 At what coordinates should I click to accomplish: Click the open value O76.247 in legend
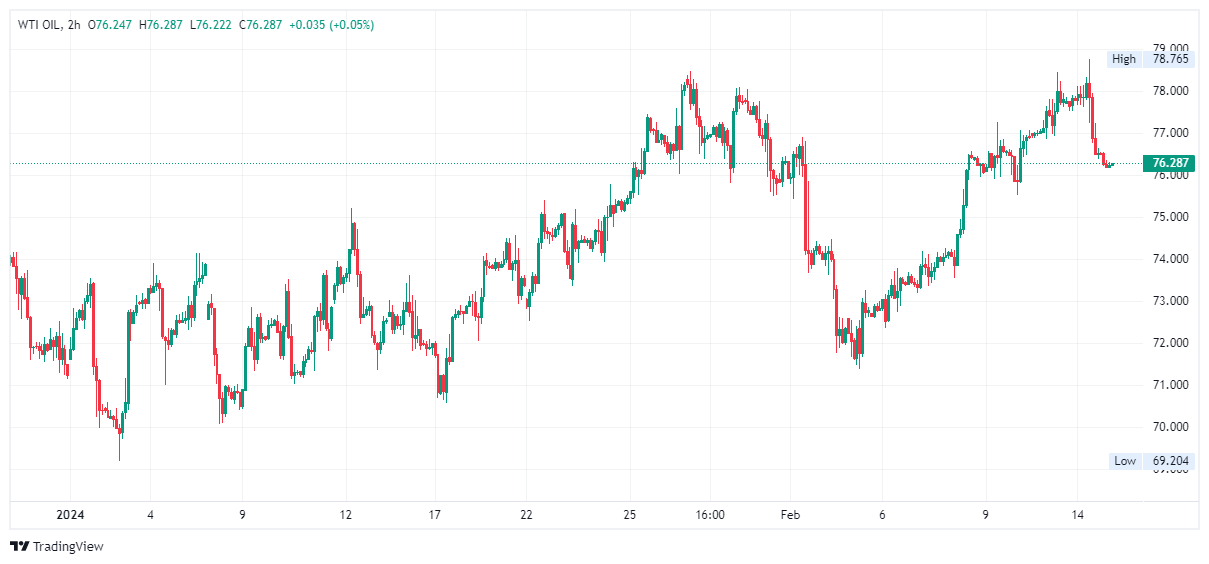[113, 25]
